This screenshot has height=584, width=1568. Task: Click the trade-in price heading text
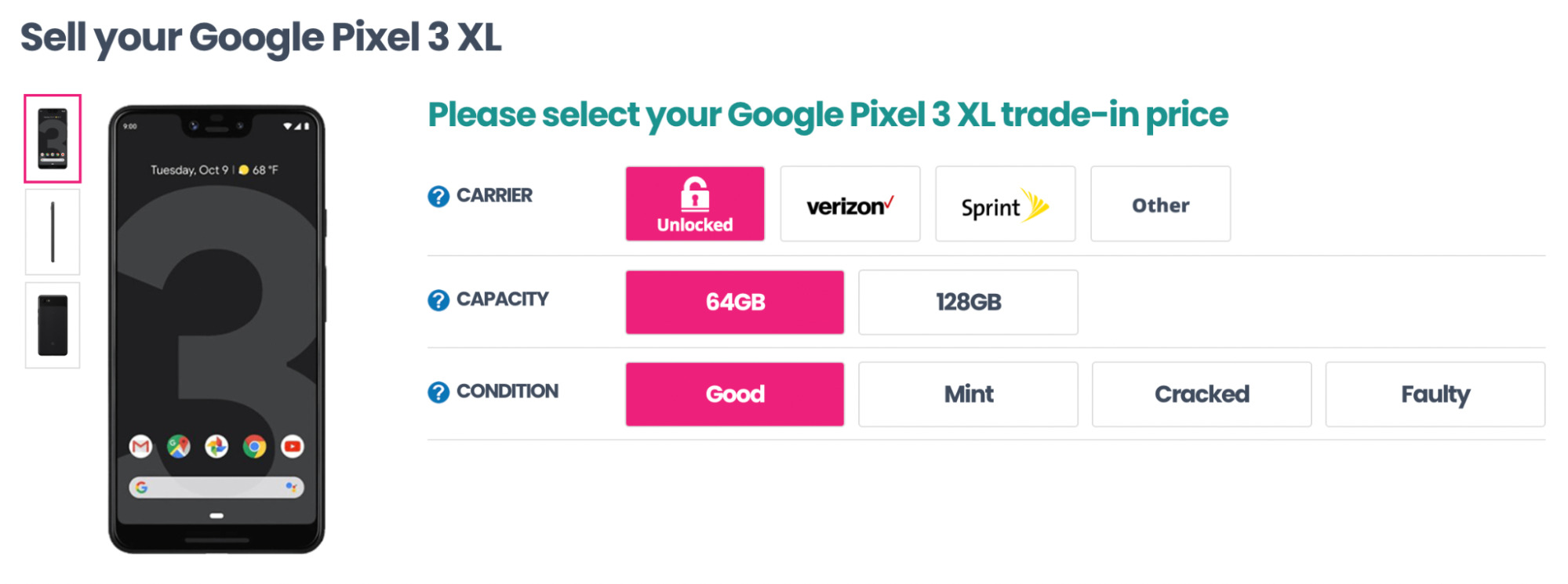[x=827, y=114]
